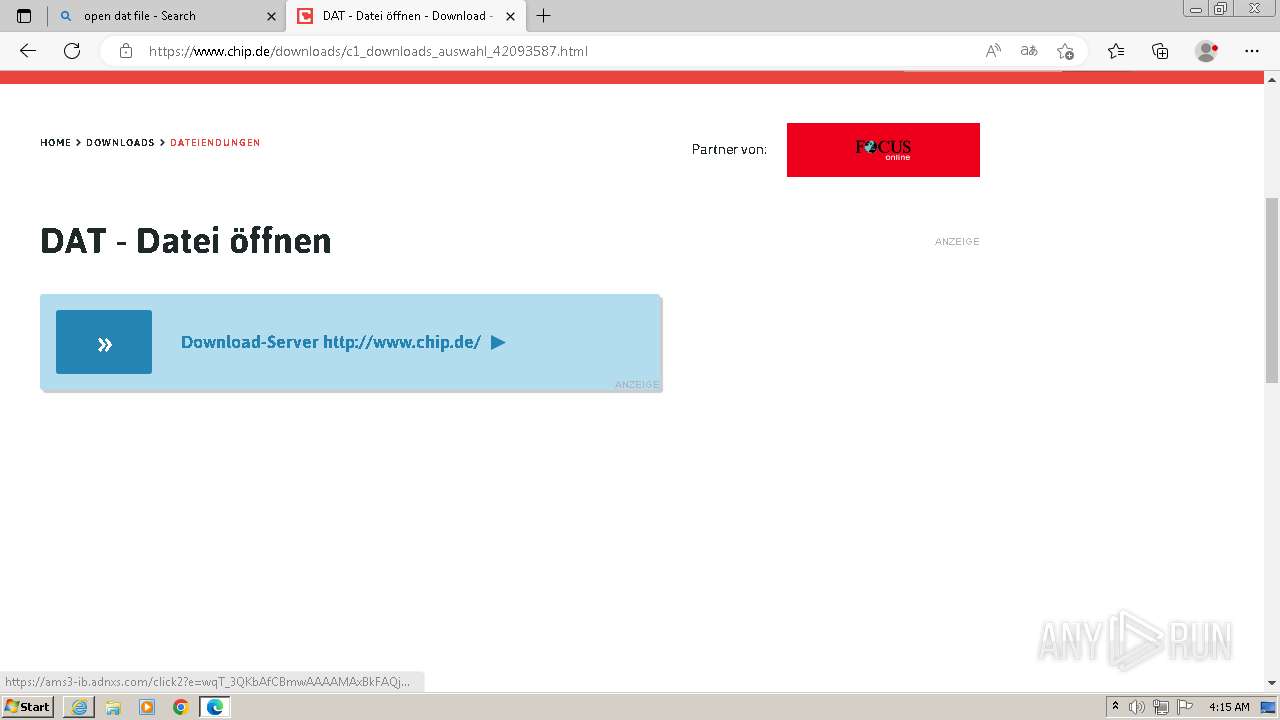
Task: Click the Read aloud icon
Action: point(993,51)
